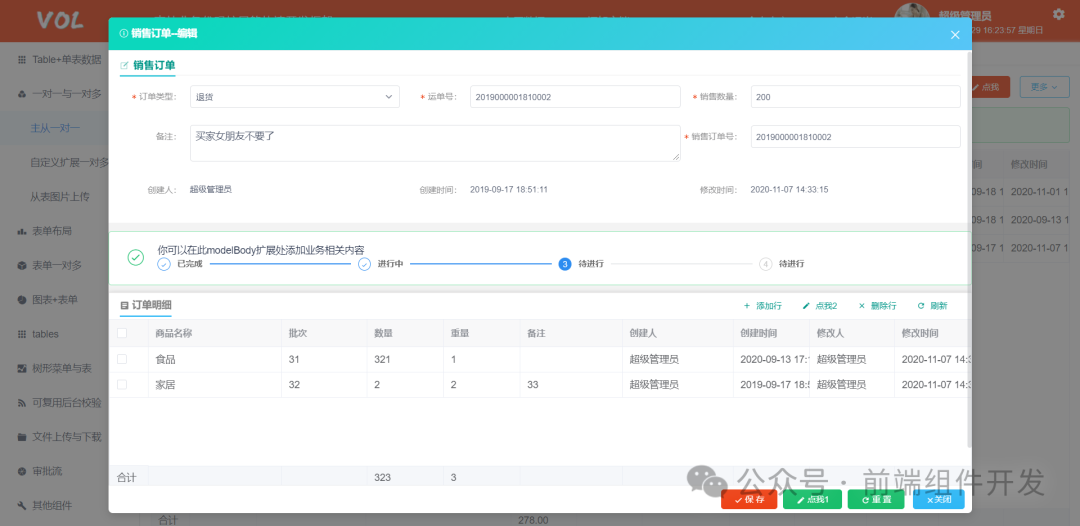
Task: Click the 销售订单号 input field
Action: tap(855, 136)
